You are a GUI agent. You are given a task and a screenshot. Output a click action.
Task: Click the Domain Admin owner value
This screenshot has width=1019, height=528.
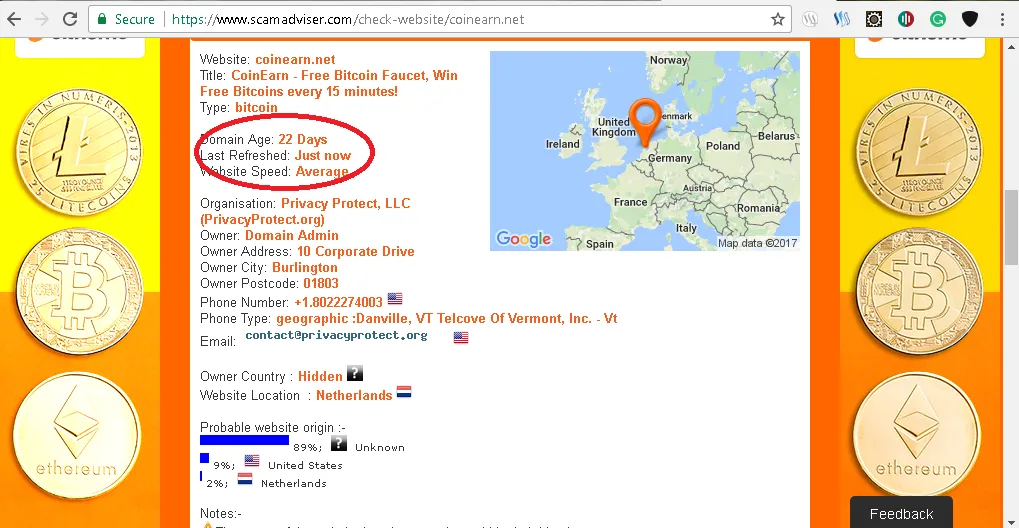[292, 235]
